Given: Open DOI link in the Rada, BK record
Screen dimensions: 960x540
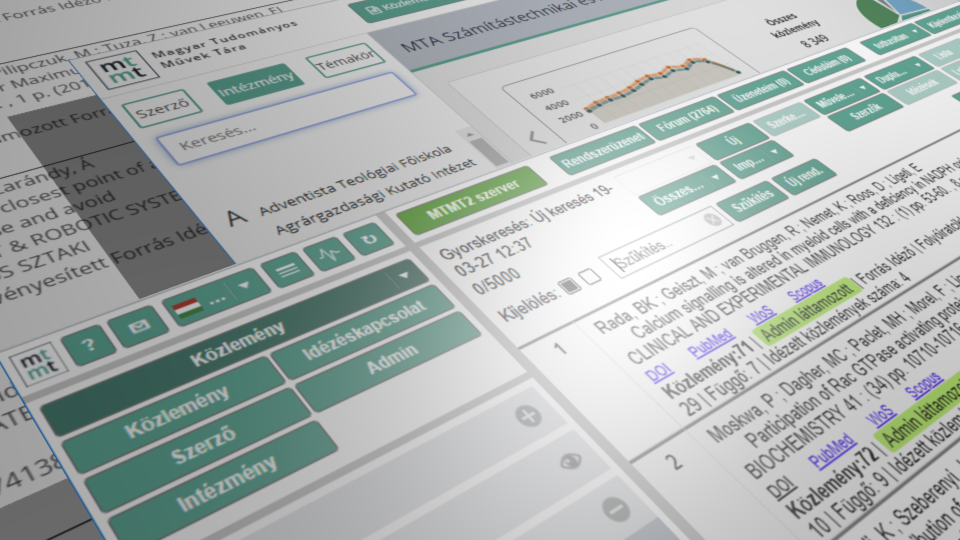Looking at the screenshot, I should (659, 372).
